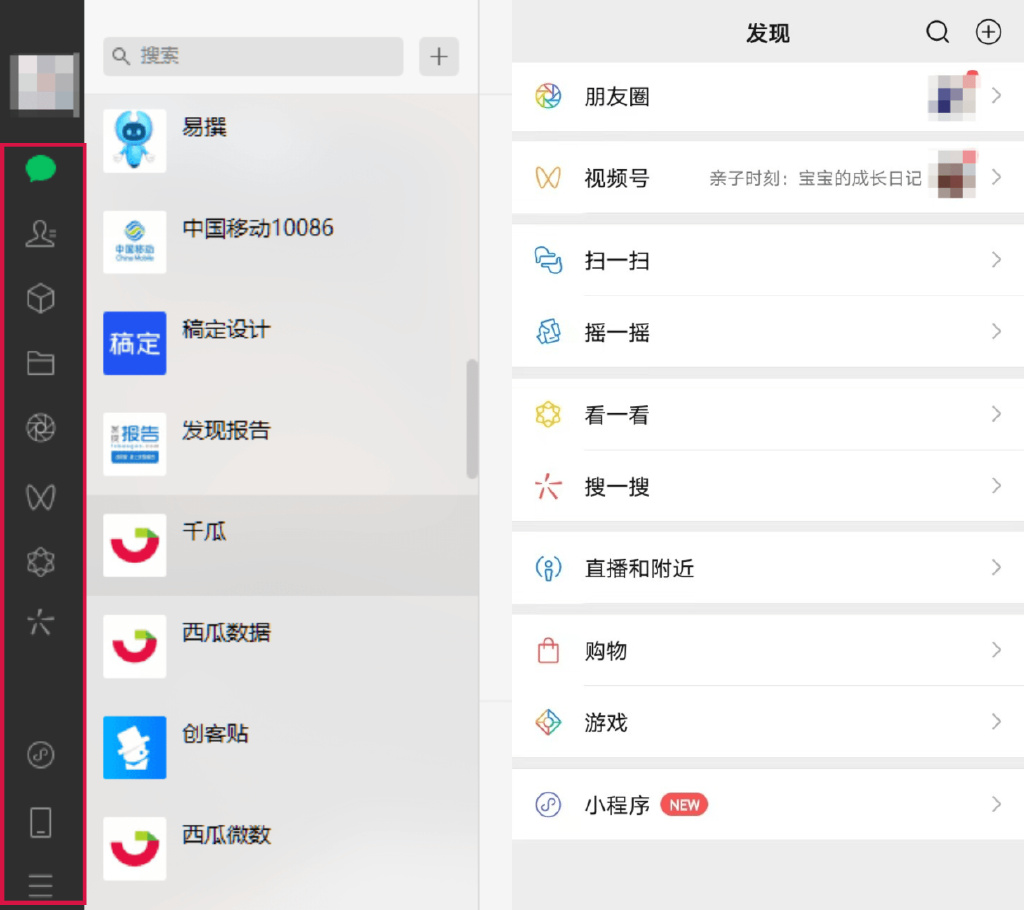The image size is (1024, 910).
Task: Open Chat Files with the folder icon
Action: click(x=40, y=363)
